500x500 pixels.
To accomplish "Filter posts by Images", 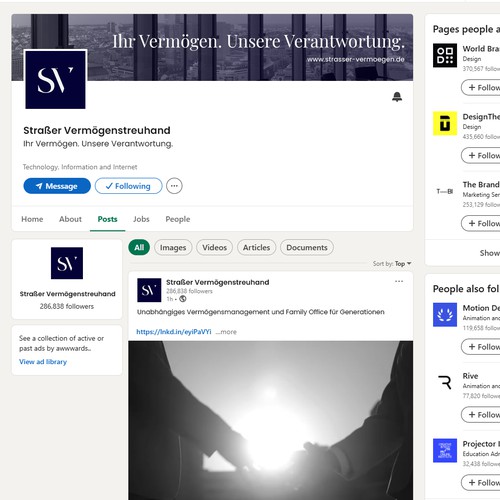I will tap(173, 247).
